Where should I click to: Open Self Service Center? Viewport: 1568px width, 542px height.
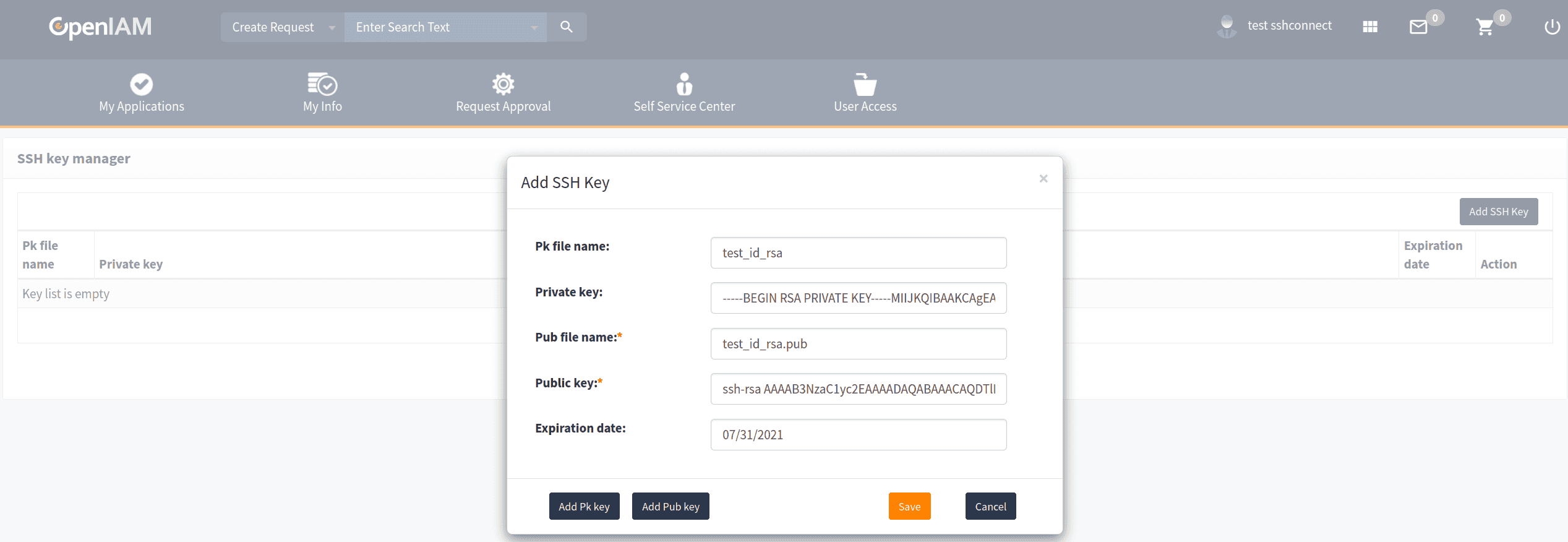click(684, 93)
